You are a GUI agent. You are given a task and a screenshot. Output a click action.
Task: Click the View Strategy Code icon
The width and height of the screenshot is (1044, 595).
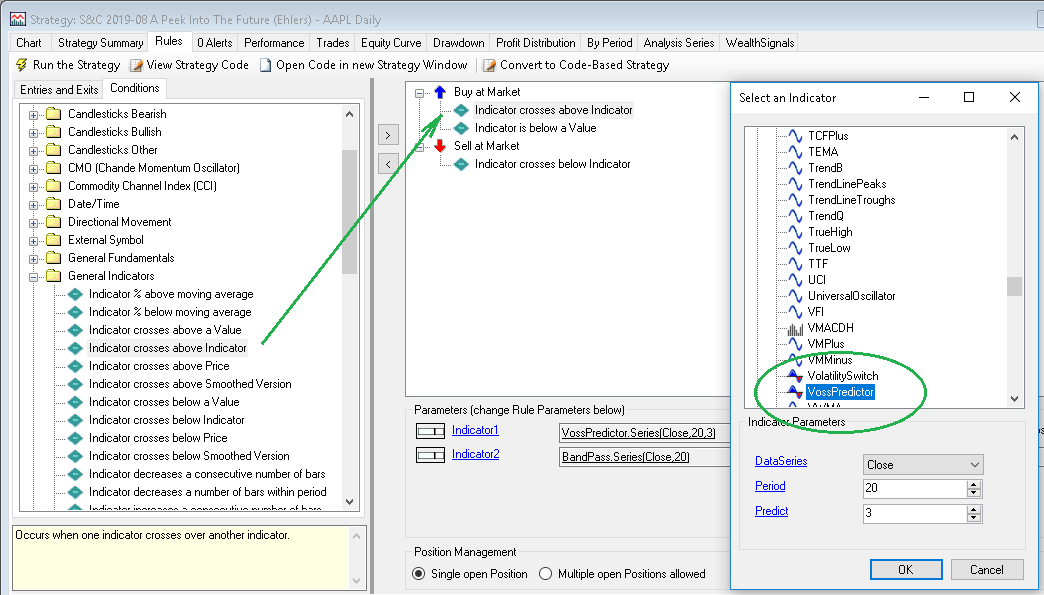[136, 65]
